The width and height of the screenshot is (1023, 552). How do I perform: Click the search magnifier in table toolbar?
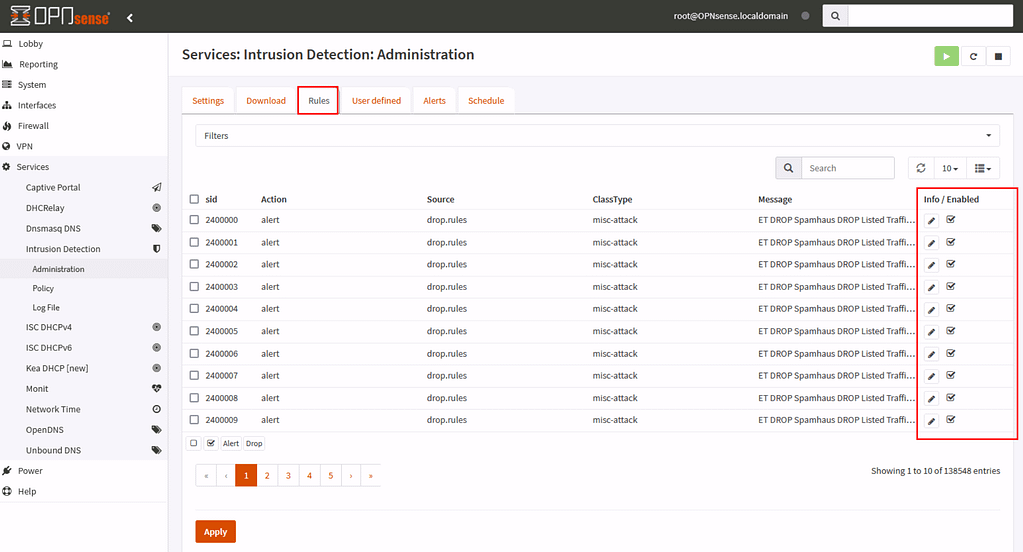pos(788,168)
